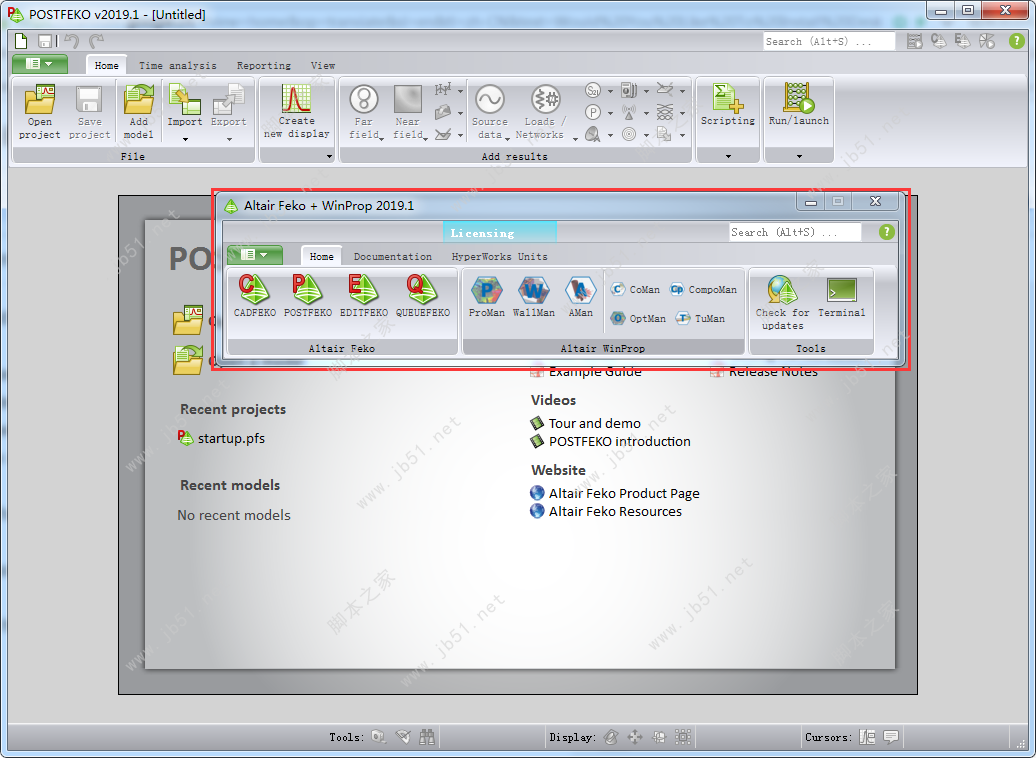Expand the S-parameter (S21) dropdown arrow
Viewport: 1036px width, 758px height.
click(x=610, y=91)
